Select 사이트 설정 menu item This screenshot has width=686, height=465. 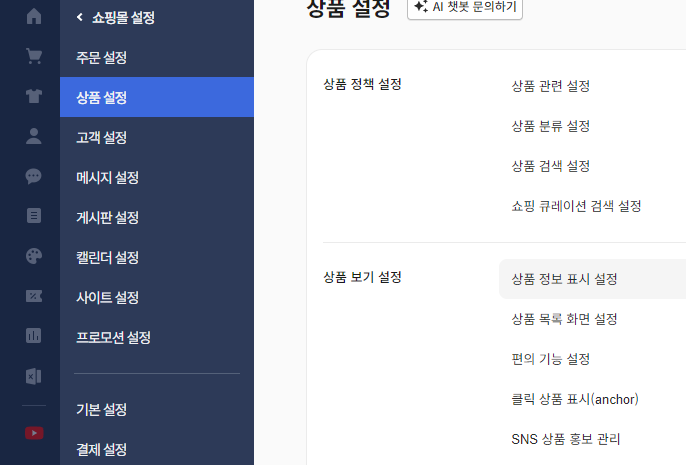point(157,297)
